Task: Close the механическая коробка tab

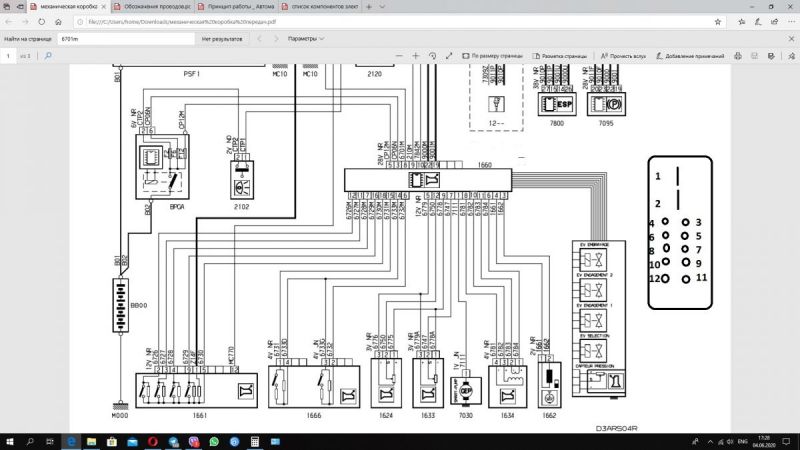Action: click(x=104, y=7)
